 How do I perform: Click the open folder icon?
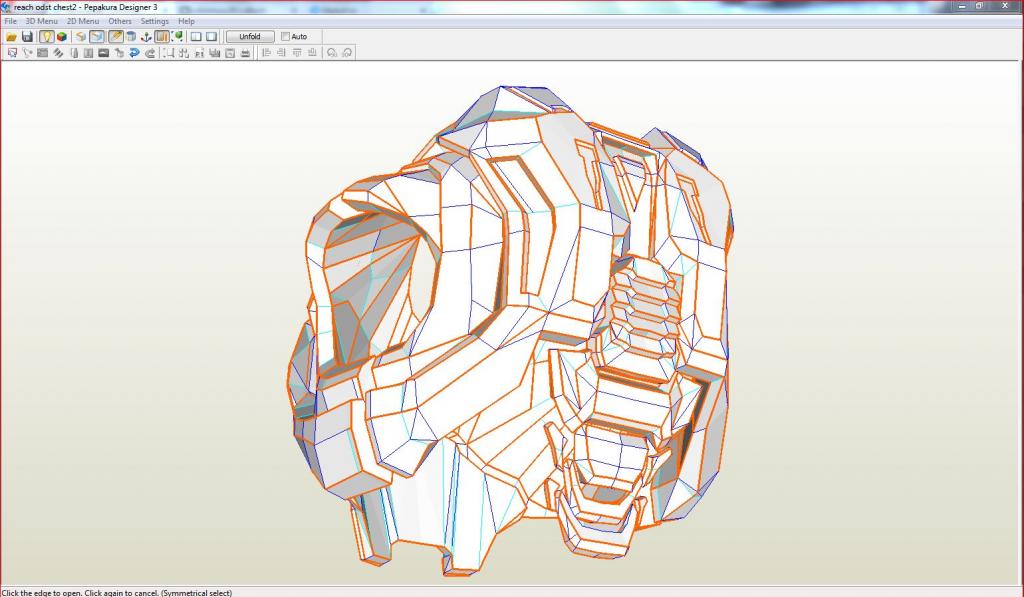pyautogui.click(x=11, y=37)
